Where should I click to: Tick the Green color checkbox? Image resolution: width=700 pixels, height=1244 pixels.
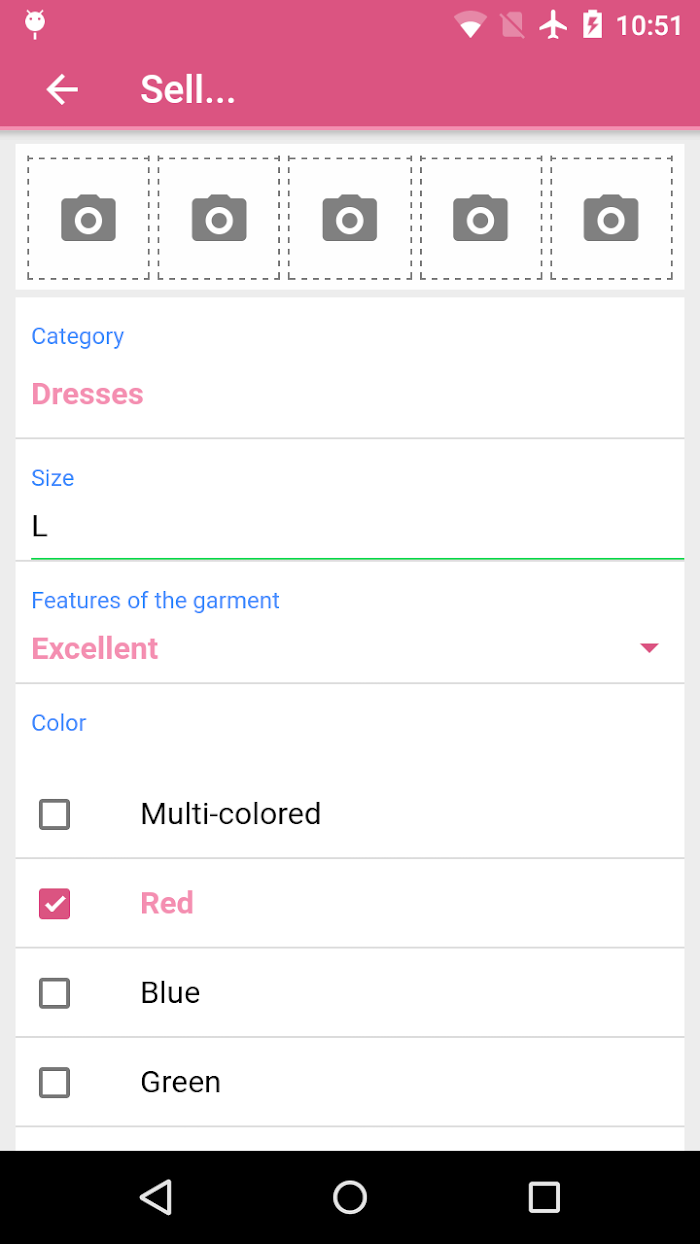pos(54,1082)
